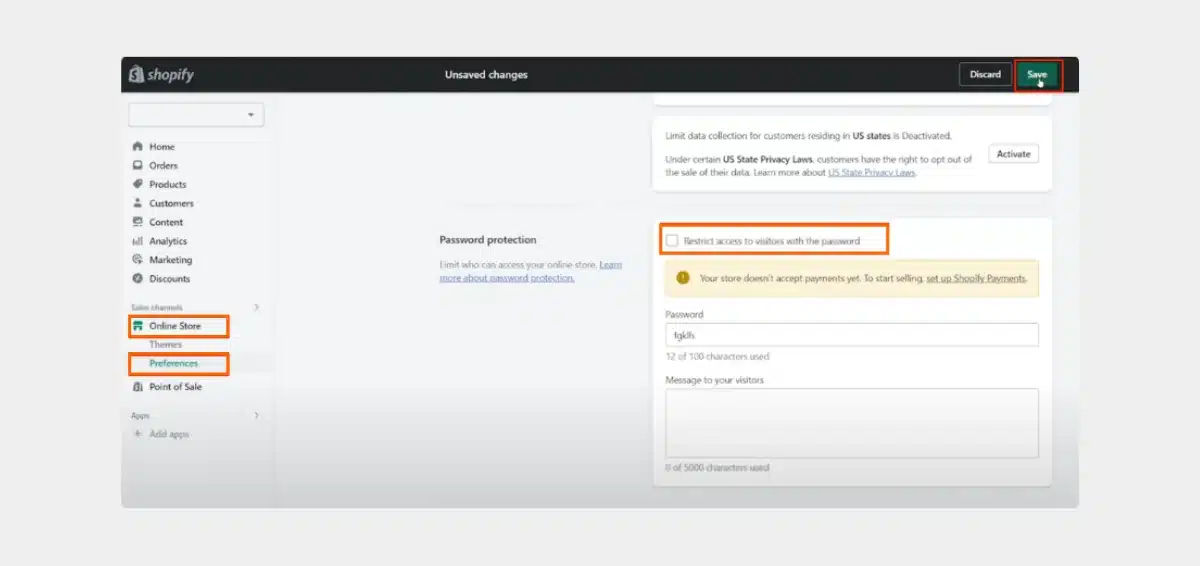Screen dimensions: 1200x566
Task: Click '12 of 100 characters used' text
Action: (x=717, y=357)
